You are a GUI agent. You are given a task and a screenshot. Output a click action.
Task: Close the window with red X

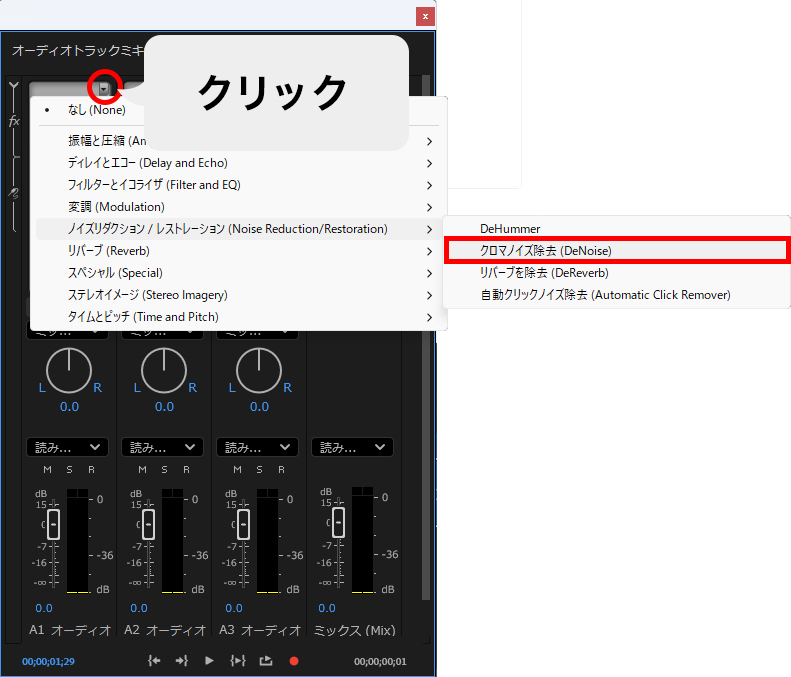425,17
